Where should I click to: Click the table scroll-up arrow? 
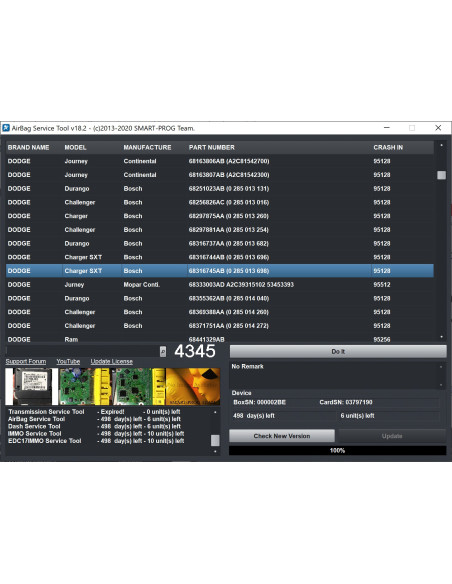(442, 146)
